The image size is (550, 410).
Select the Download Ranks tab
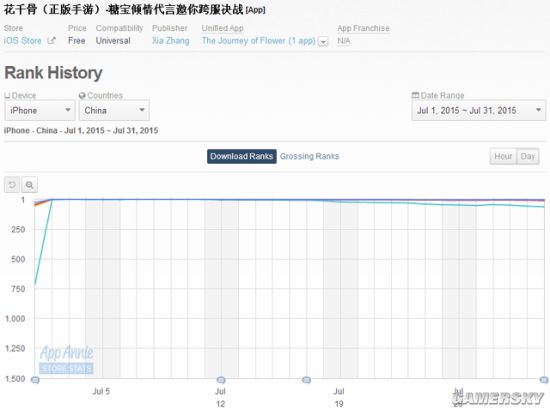click(x=242, y=156)
